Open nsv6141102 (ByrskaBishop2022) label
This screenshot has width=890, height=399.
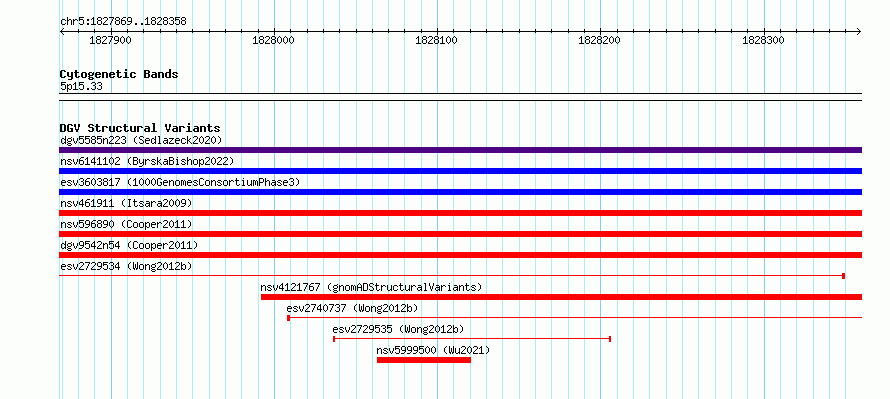coord(147,161)
